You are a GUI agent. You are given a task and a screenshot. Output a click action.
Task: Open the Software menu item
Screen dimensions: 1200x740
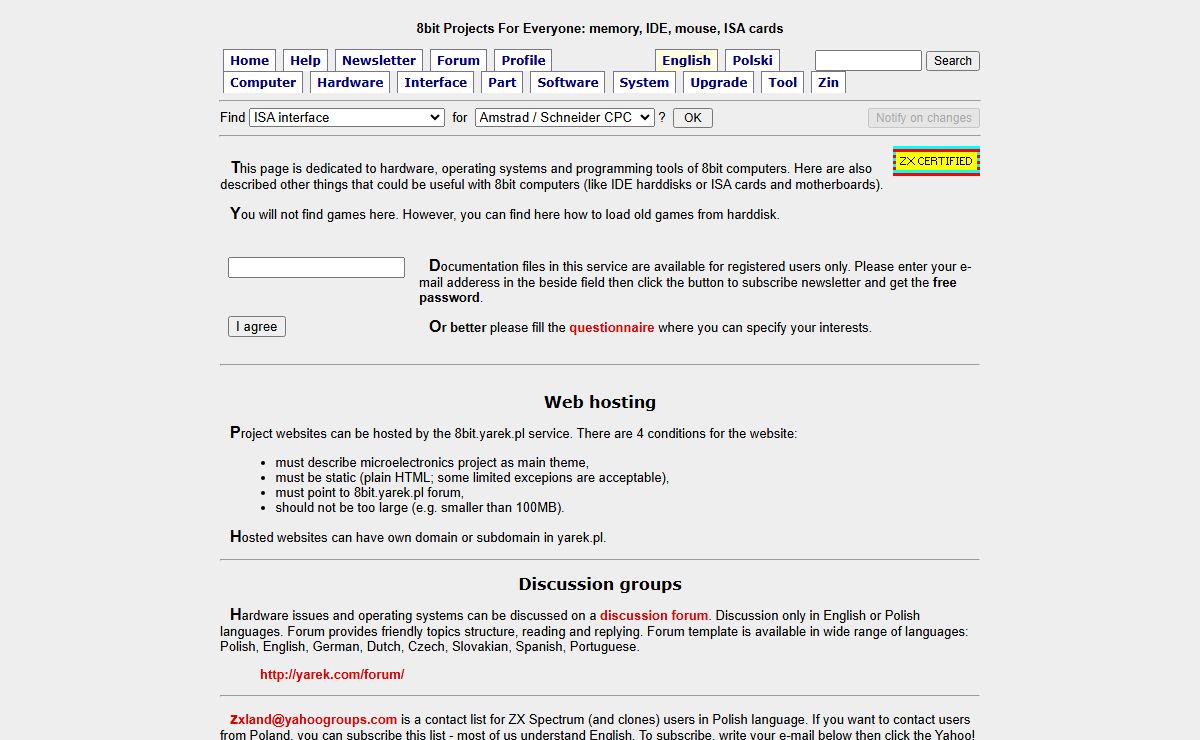point(568,83)
